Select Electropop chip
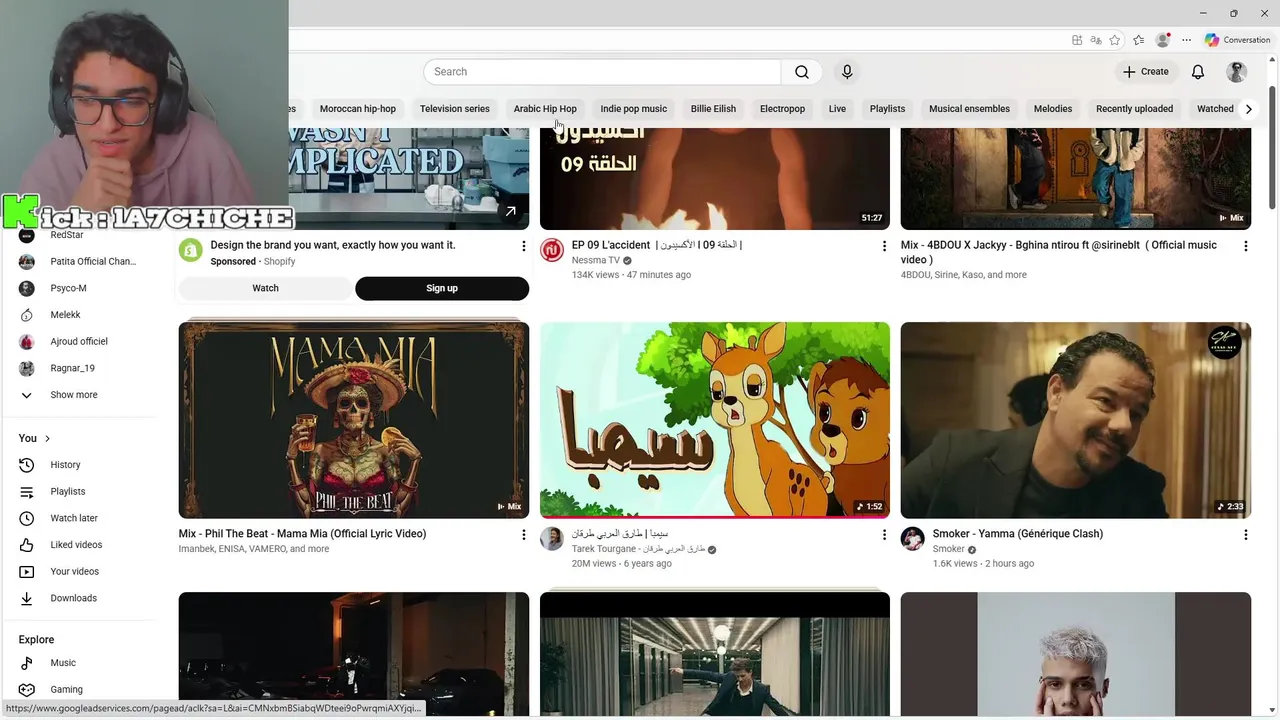 coord(782,109)
